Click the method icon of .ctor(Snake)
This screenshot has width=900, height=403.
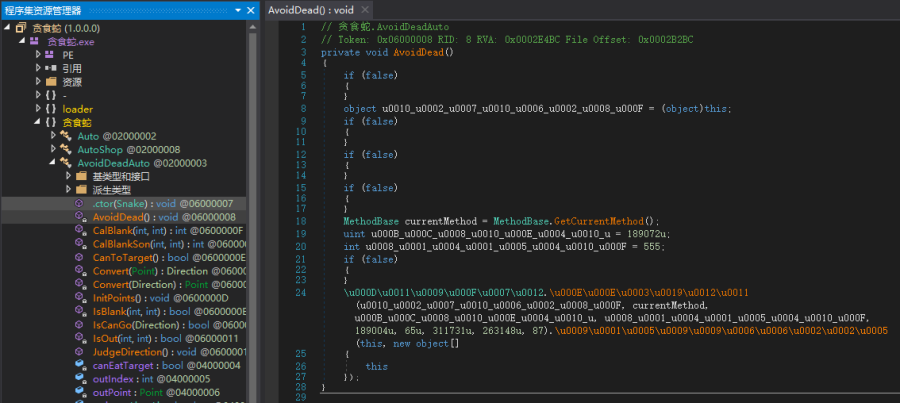[80, 203]
